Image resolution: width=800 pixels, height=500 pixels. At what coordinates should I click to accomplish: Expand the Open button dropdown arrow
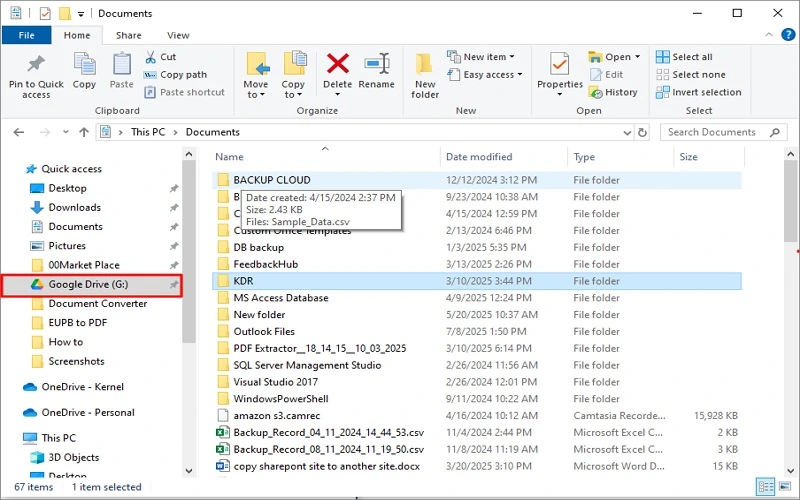[637, 57]
